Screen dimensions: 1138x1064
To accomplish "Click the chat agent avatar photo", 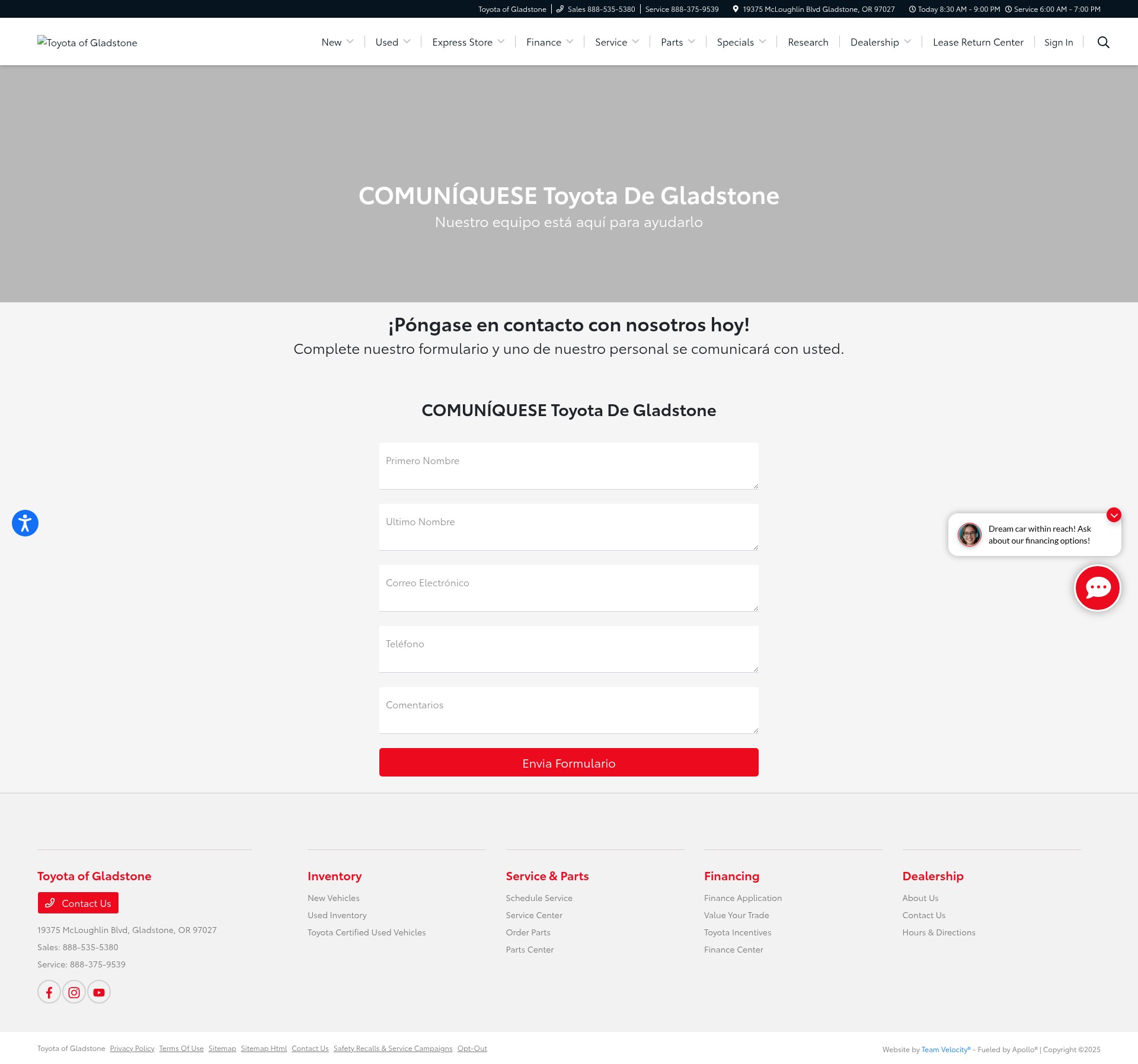I will [970, 535].
